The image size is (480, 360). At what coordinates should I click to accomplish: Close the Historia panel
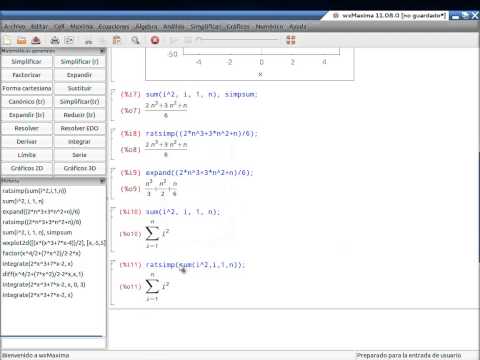[x=102, y=180]
